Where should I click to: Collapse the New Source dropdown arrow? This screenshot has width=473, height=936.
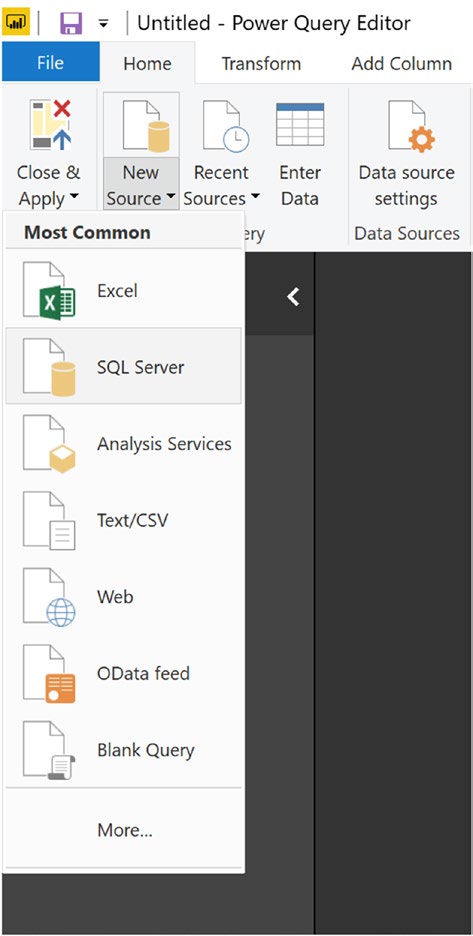pos(171,198)
